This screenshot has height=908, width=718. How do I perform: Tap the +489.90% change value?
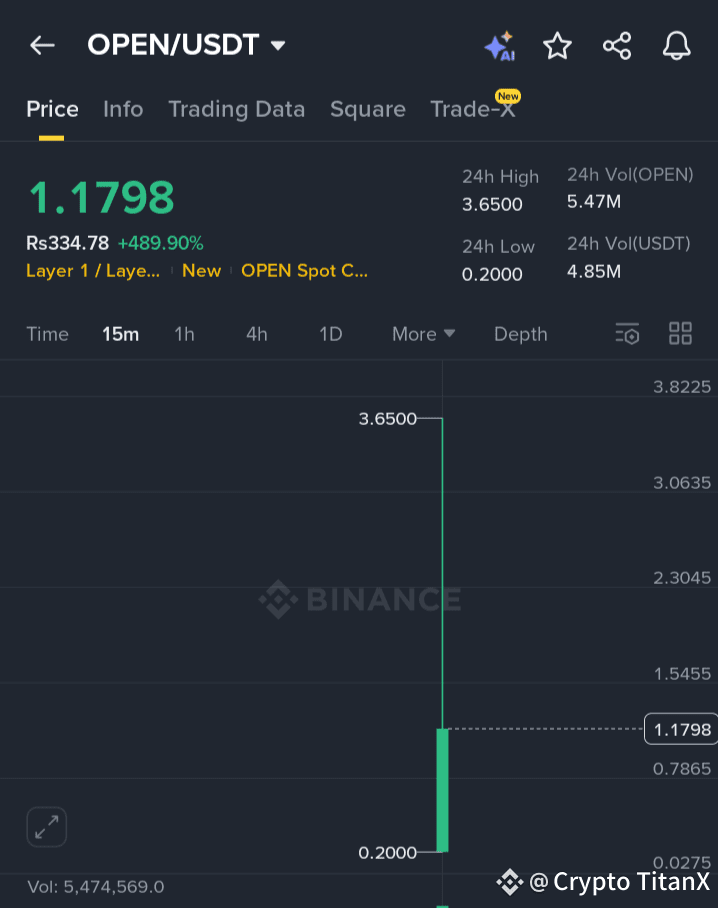click(160, 243)
